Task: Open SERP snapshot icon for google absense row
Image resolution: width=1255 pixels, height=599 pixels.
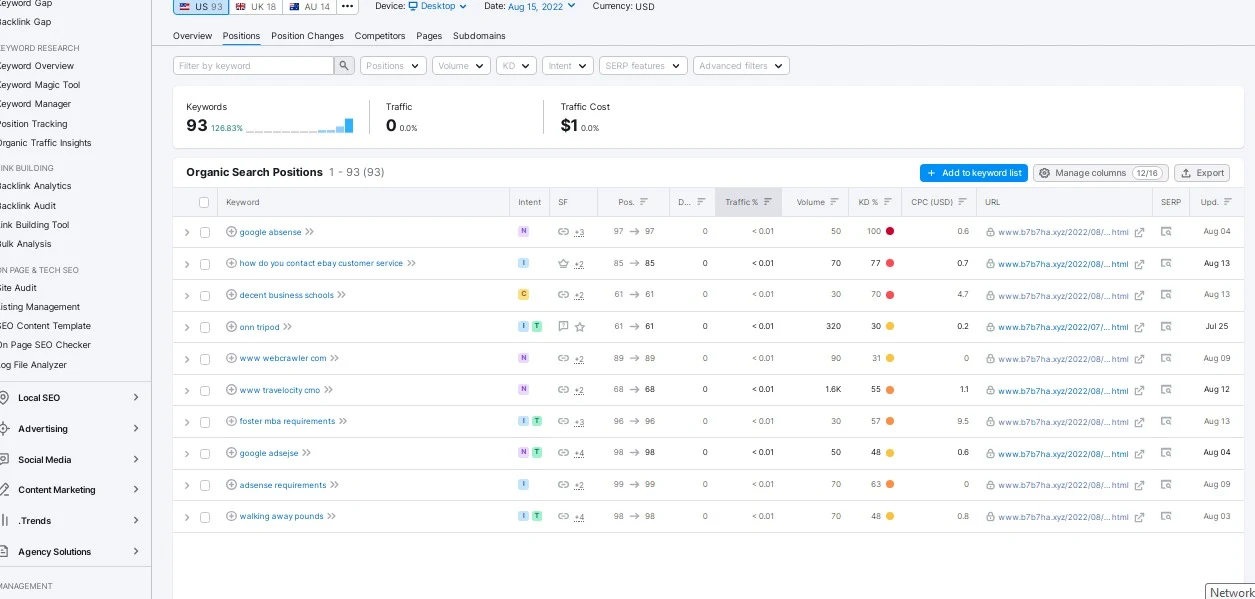Action: point(1166,232)
